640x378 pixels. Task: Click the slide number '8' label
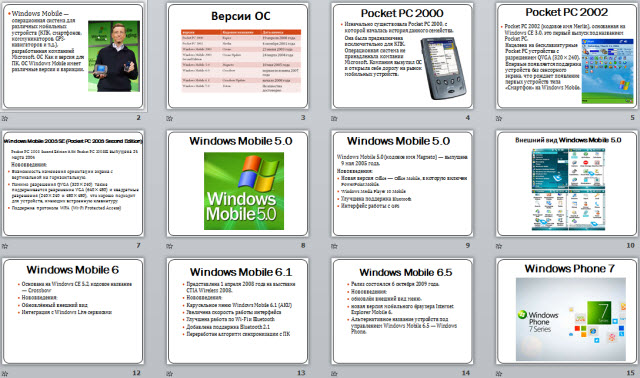(303, 245)
